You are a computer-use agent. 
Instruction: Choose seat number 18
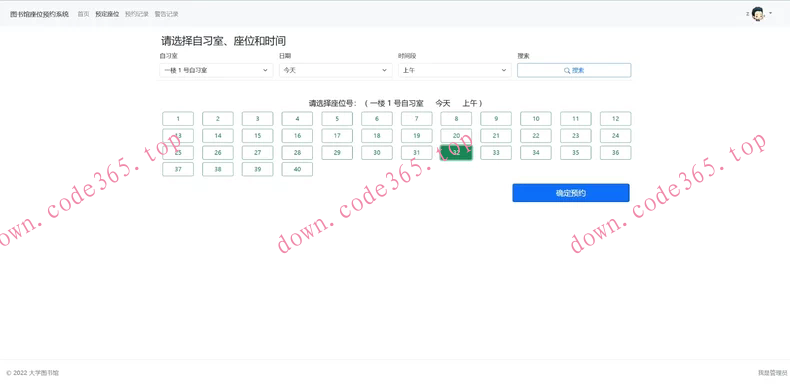377,136
